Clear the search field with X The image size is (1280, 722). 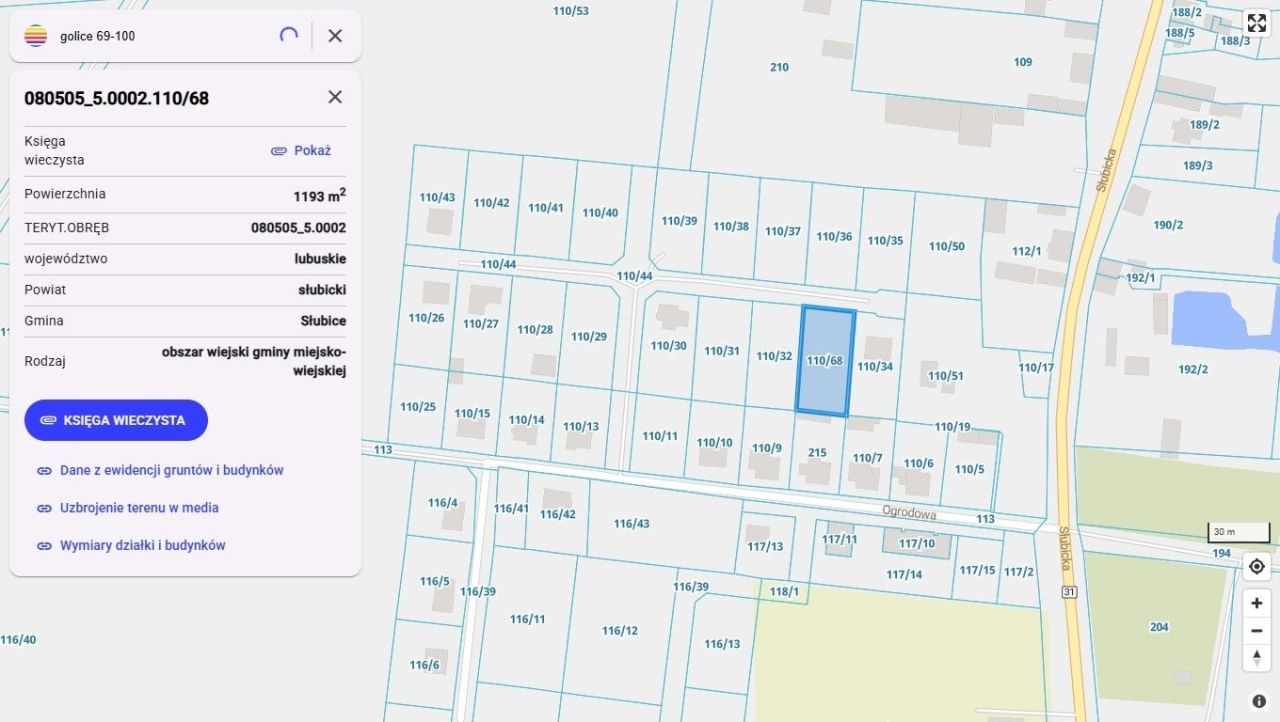(335, 36)
